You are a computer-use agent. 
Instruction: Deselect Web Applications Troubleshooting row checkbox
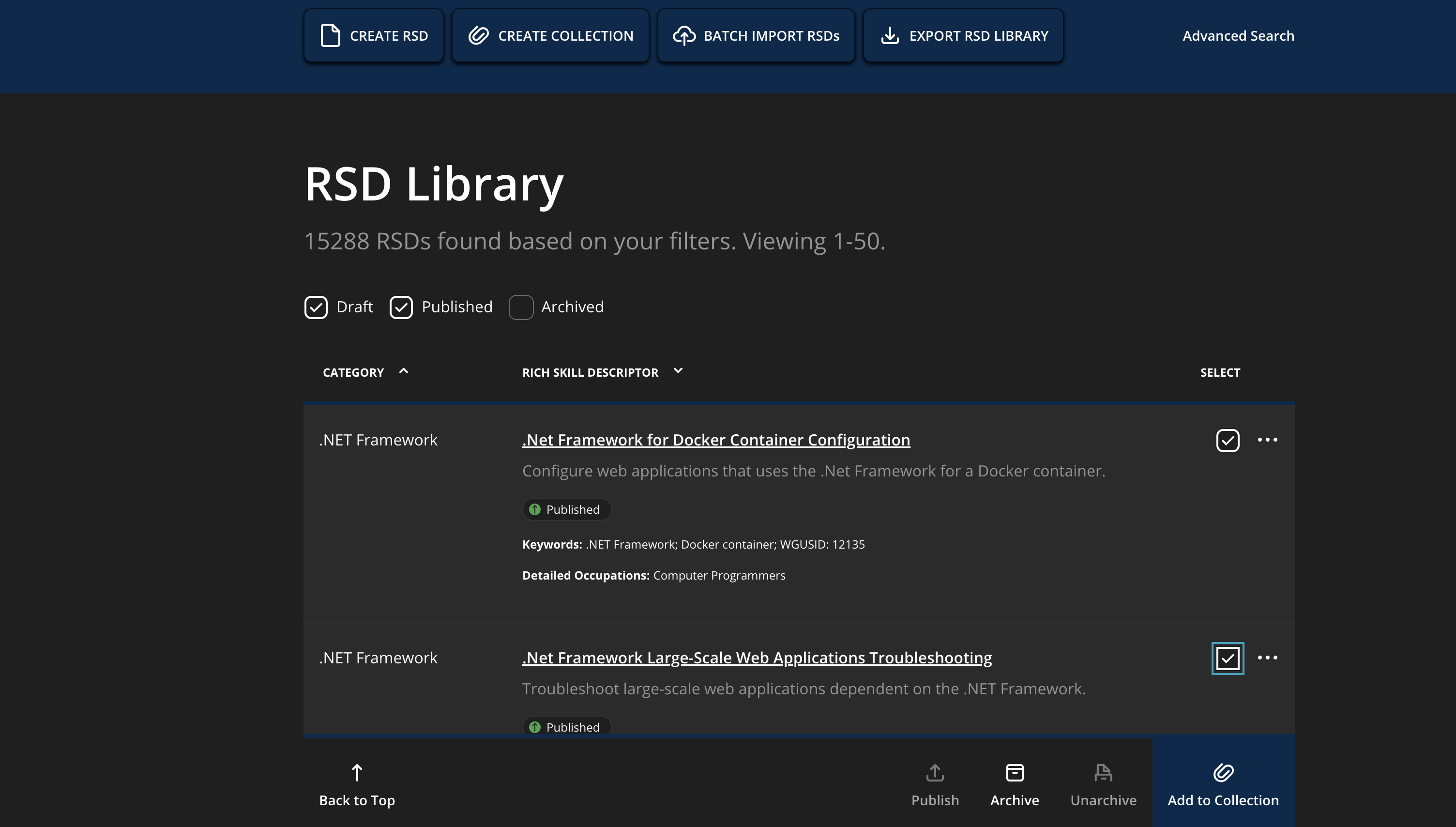click(x=1228, y=659)
